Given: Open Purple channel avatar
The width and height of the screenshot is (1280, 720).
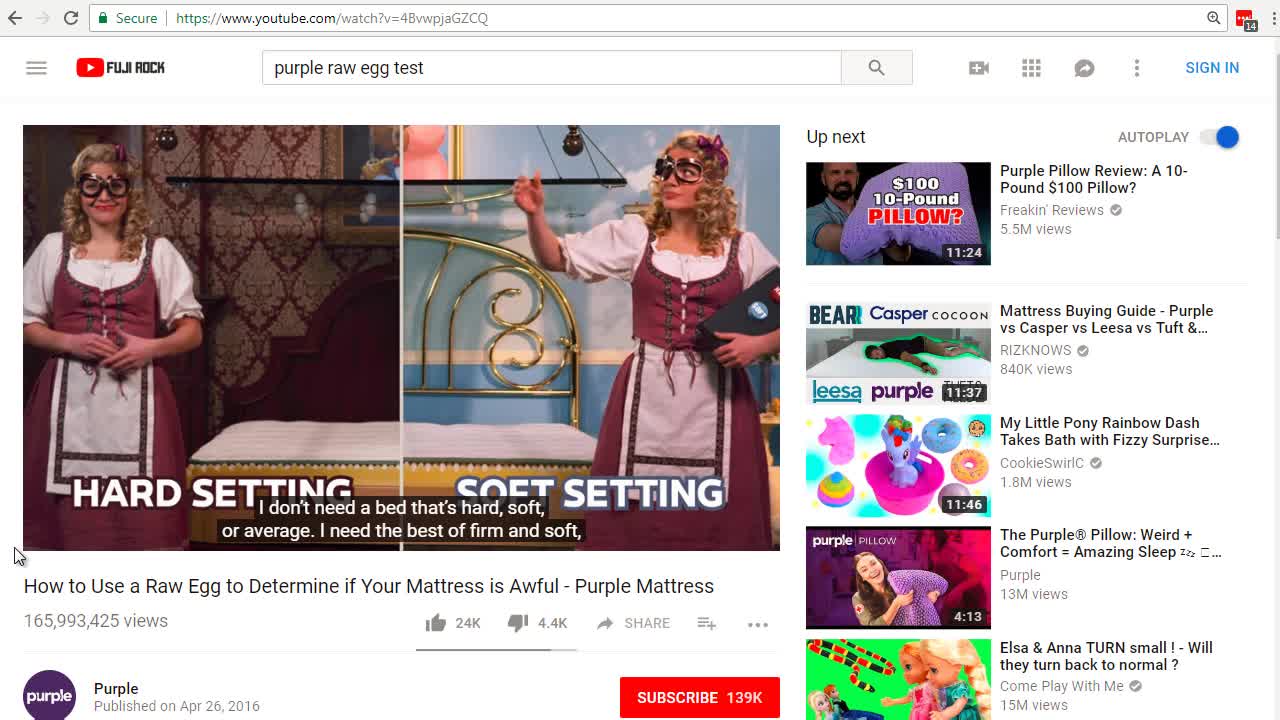Looking at the screenshot, I should point(49,695).
